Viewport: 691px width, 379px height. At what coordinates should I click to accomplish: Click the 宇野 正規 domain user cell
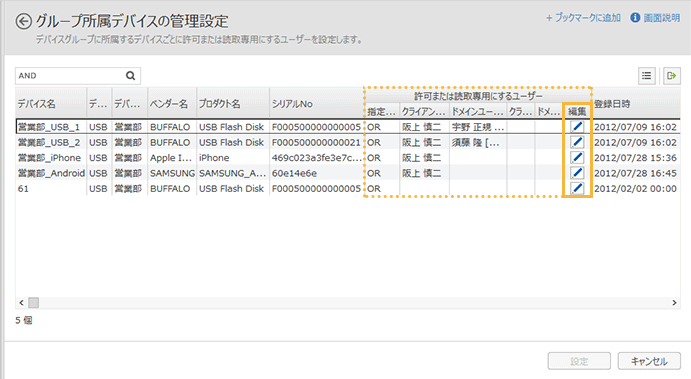478,127
